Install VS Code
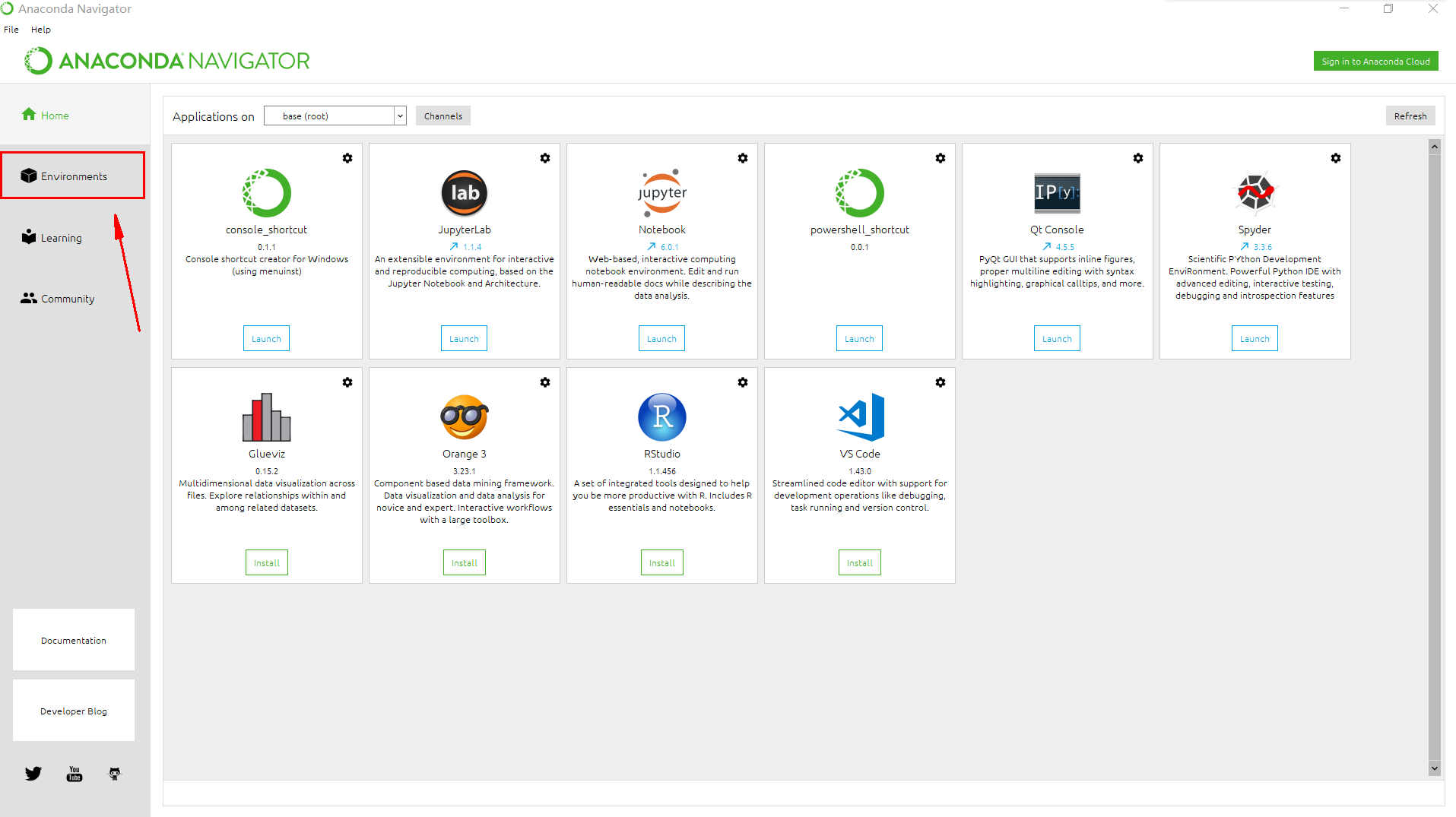This screenshot has width=1456, height=817. pyautogui.click(x=860, y=563)
